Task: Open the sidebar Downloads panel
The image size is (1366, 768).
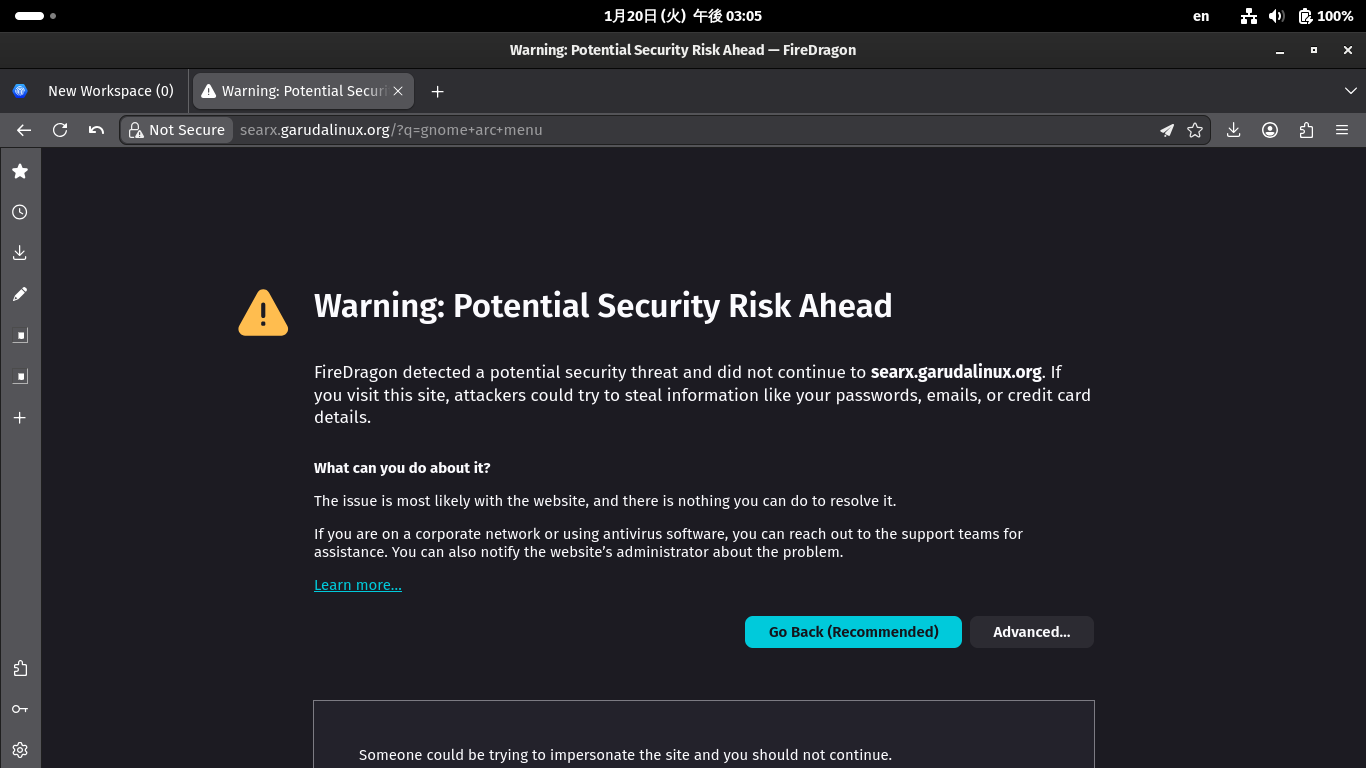Action: 20,253
